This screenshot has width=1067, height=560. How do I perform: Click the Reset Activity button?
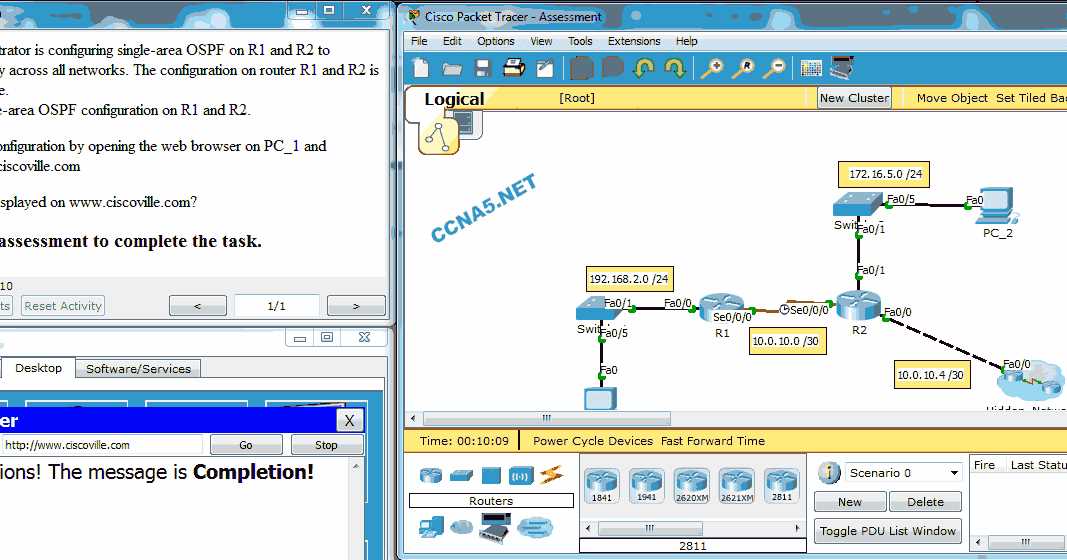click(63, 306)
